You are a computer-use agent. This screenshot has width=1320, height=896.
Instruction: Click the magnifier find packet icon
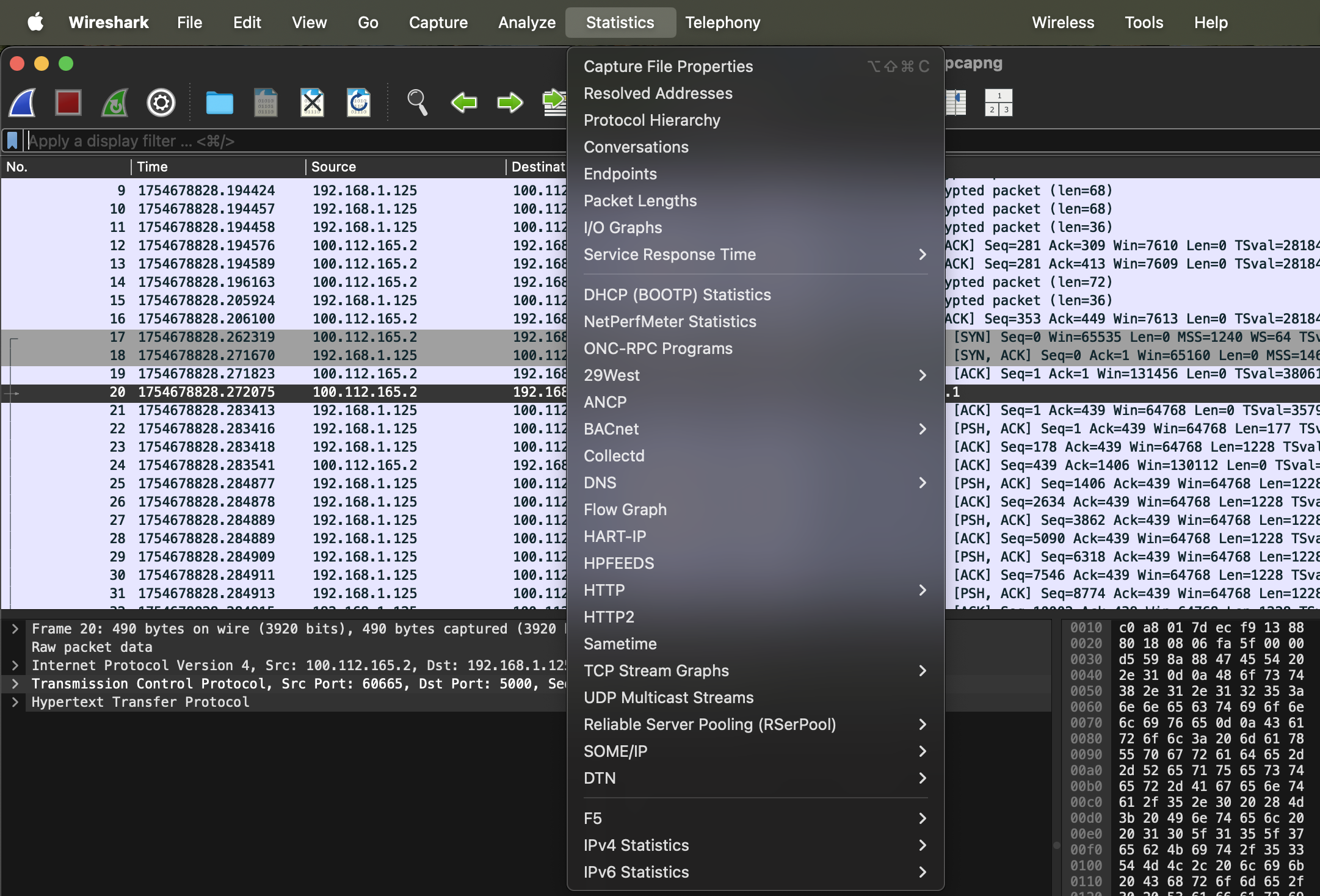(x=417, y=103)
